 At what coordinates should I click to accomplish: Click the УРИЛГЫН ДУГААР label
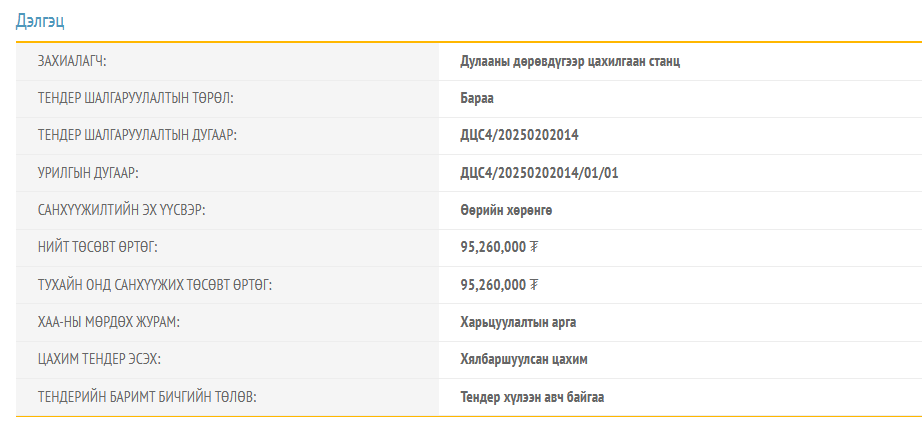click(x=88, y=173)
